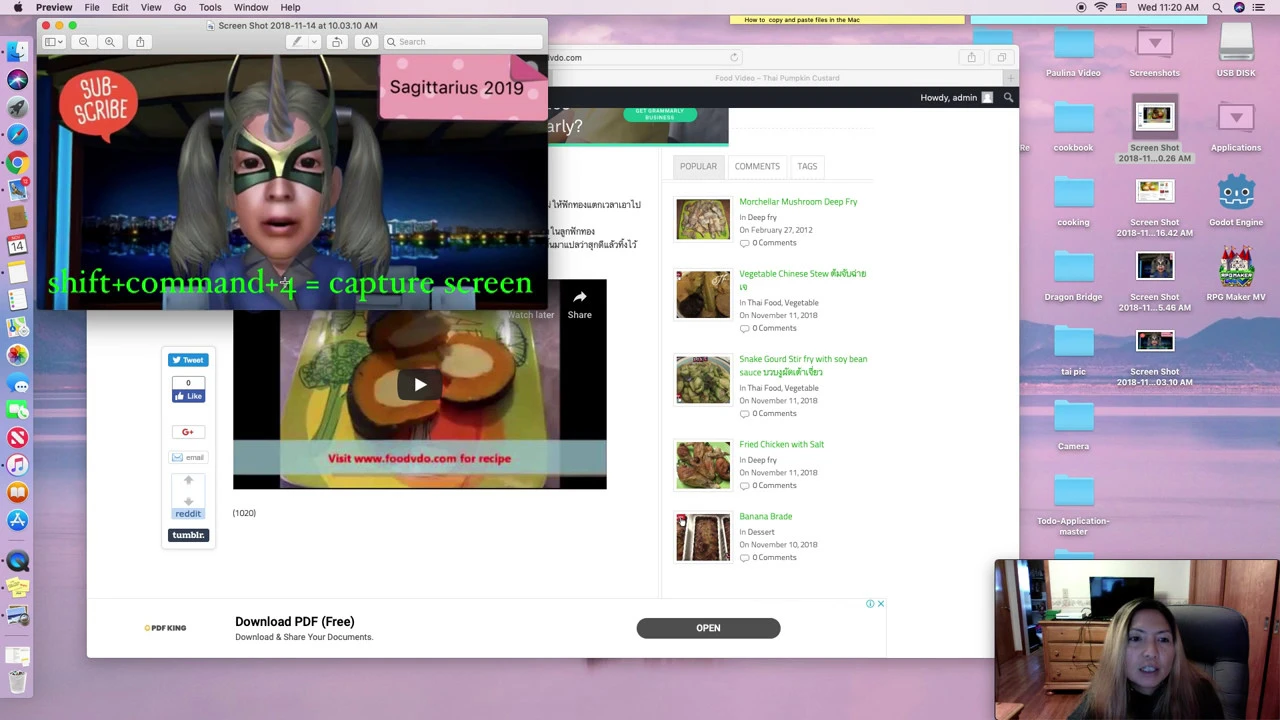
Task: Click the video Share arrow icon
Action: point(580,297)
